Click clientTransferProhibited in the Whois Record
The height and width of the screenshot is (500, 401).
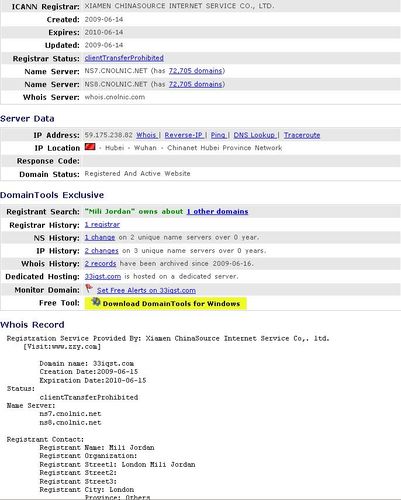(x=89, y=397)
